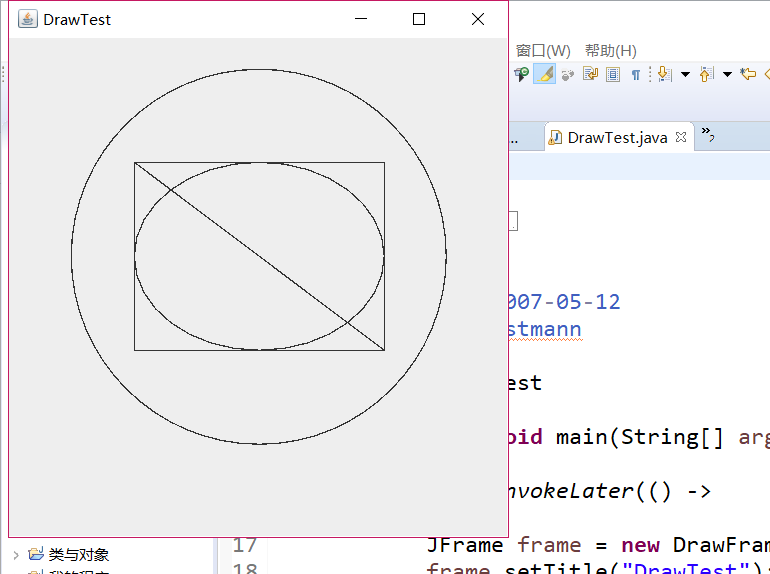Screen dimensions: 770x574
Task: Open Next Annotation dropdown arrow
Action: coord(685,75)
